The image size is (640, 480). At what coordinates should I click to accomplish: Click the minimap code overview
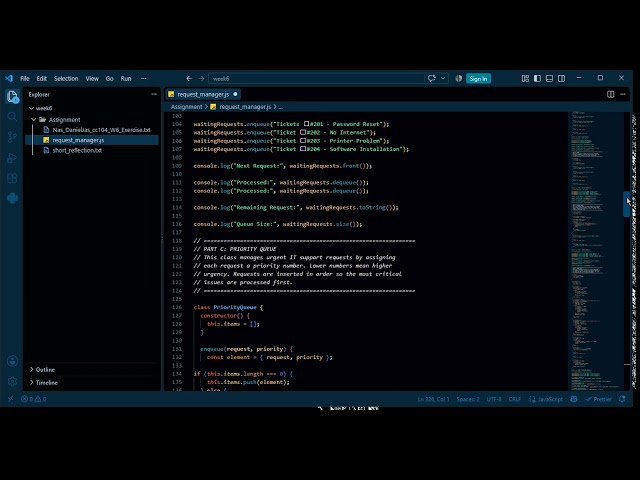[x=595, y=250]
